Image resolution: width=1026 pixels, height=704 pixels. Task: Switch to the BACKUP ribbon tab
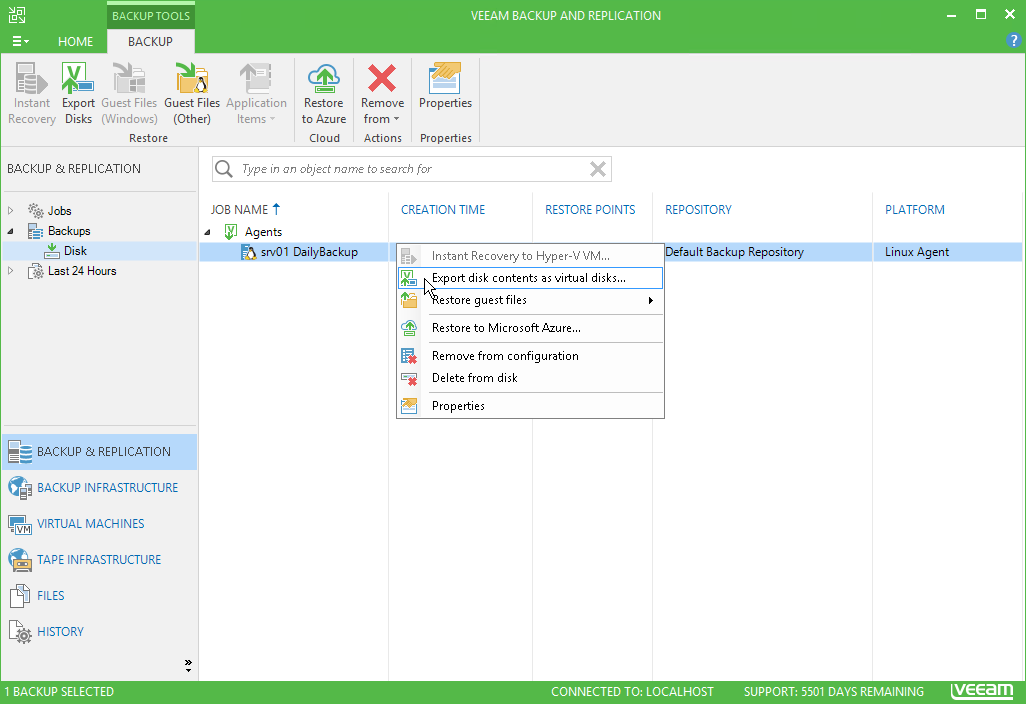[x=150, y=41]
